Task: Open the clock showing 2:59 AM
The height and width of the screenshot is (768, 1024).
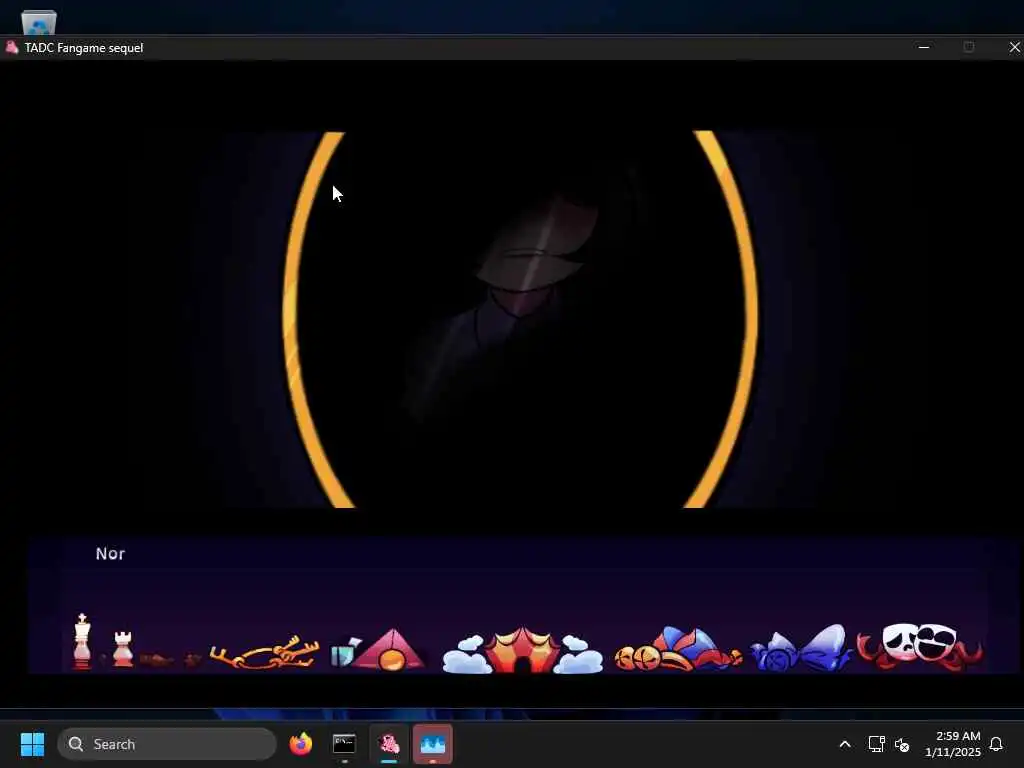Action: 953,744
